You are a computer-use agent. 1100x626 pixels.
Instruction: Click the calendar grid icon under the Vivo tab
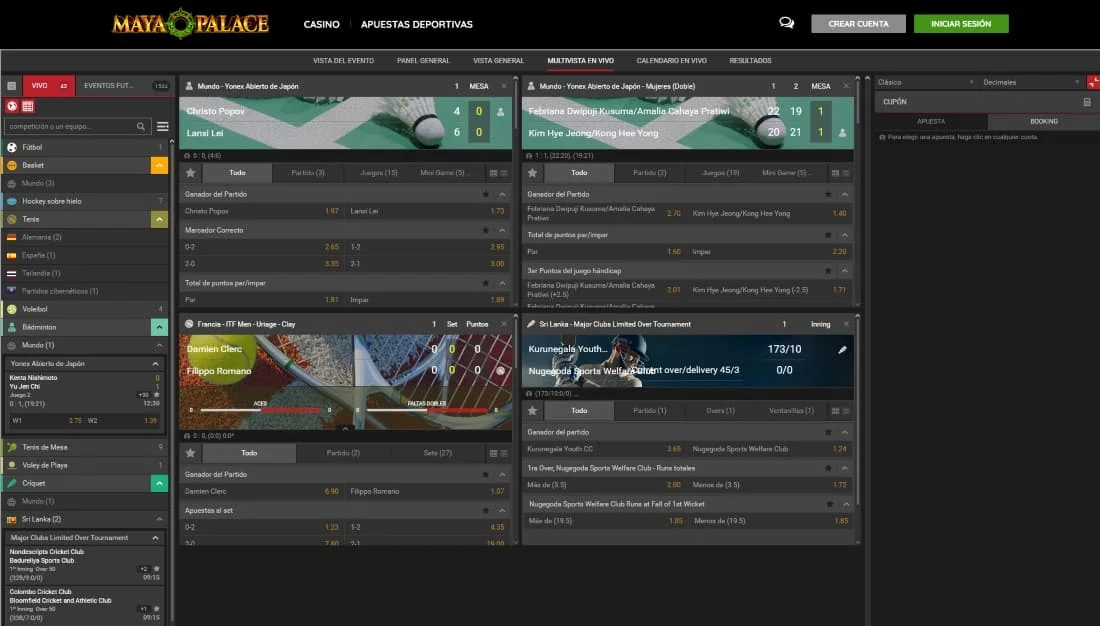27,106
